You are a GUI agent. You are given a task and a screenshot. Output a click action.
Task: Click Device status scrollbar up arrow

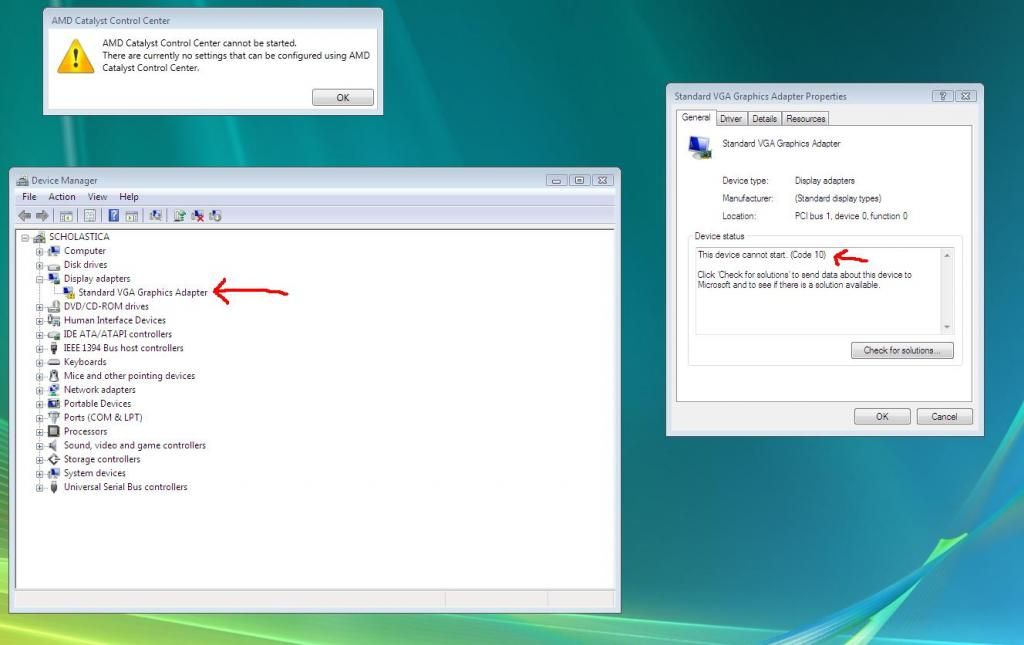click(947, 255)
